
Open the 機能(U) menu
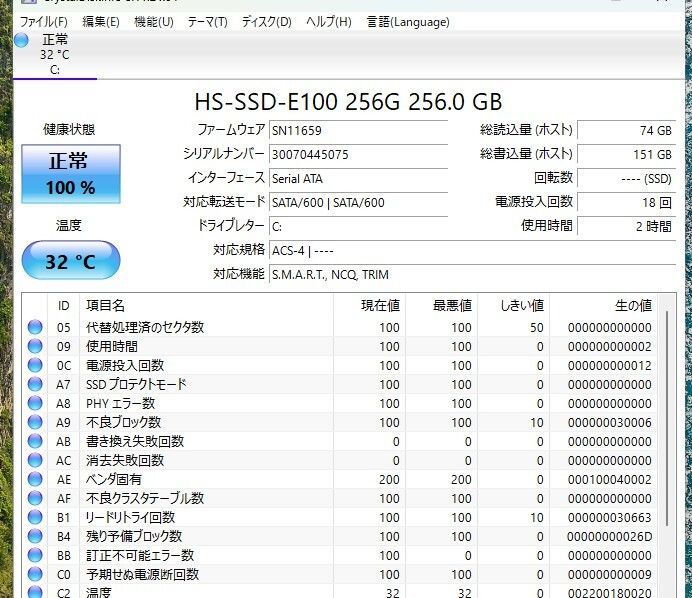click(153, 21)
